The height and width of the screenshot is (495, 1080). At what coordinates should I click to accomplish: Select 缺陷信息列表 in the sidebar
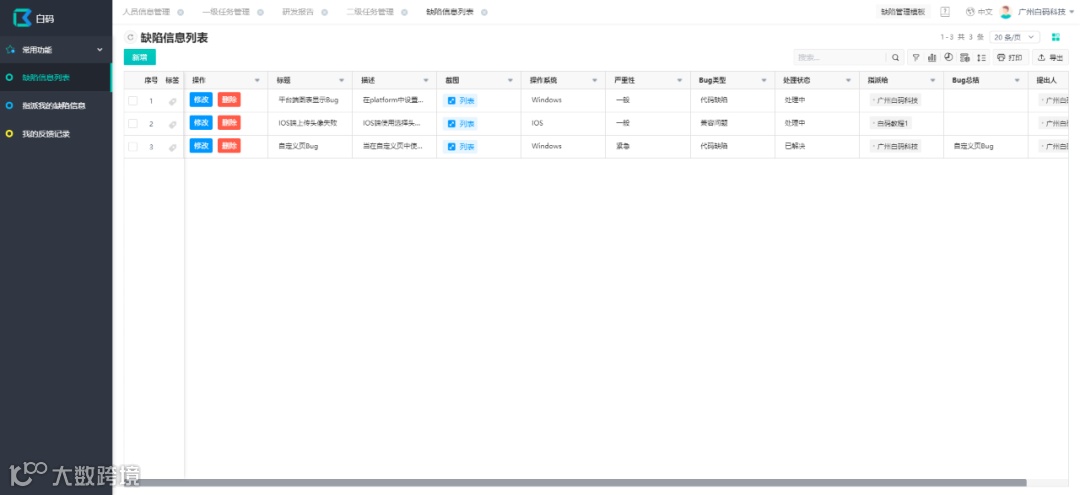click(56, 77)
